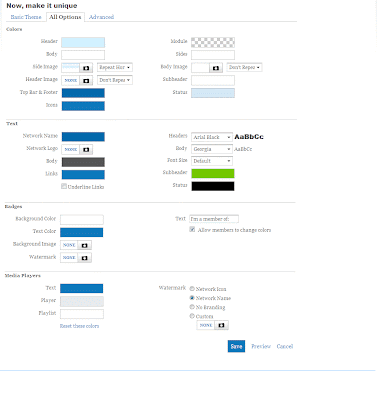This screenshot has height=400, width=377.
Task: Click the Reset these colors link
Action: pyautogui.click(x=79, y=326)
